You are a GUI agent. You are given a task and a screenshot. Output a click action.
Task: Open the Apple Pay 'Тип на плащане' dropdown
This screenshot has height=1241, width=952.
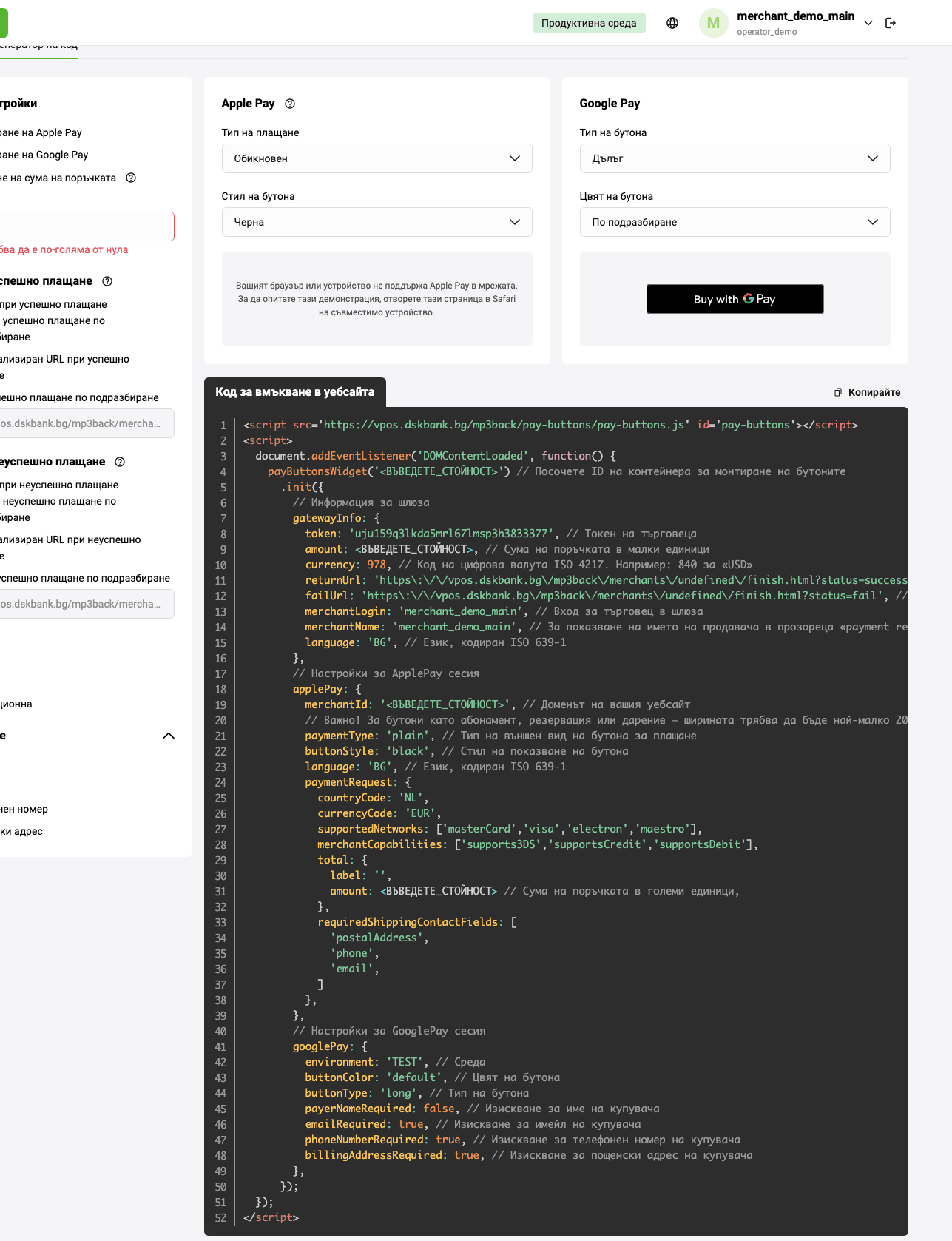tap(377, 158)
